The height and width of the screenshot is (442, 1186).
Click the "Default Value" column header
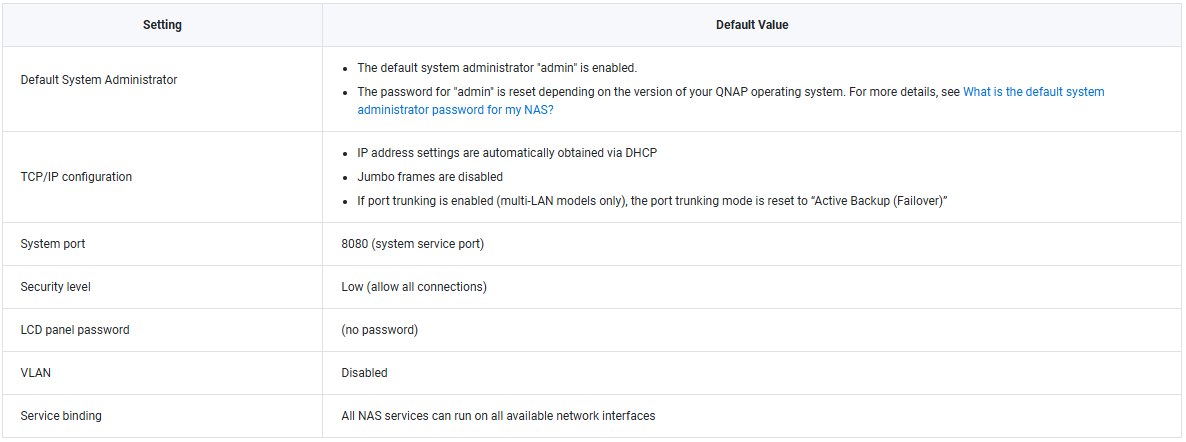[752, 25]
